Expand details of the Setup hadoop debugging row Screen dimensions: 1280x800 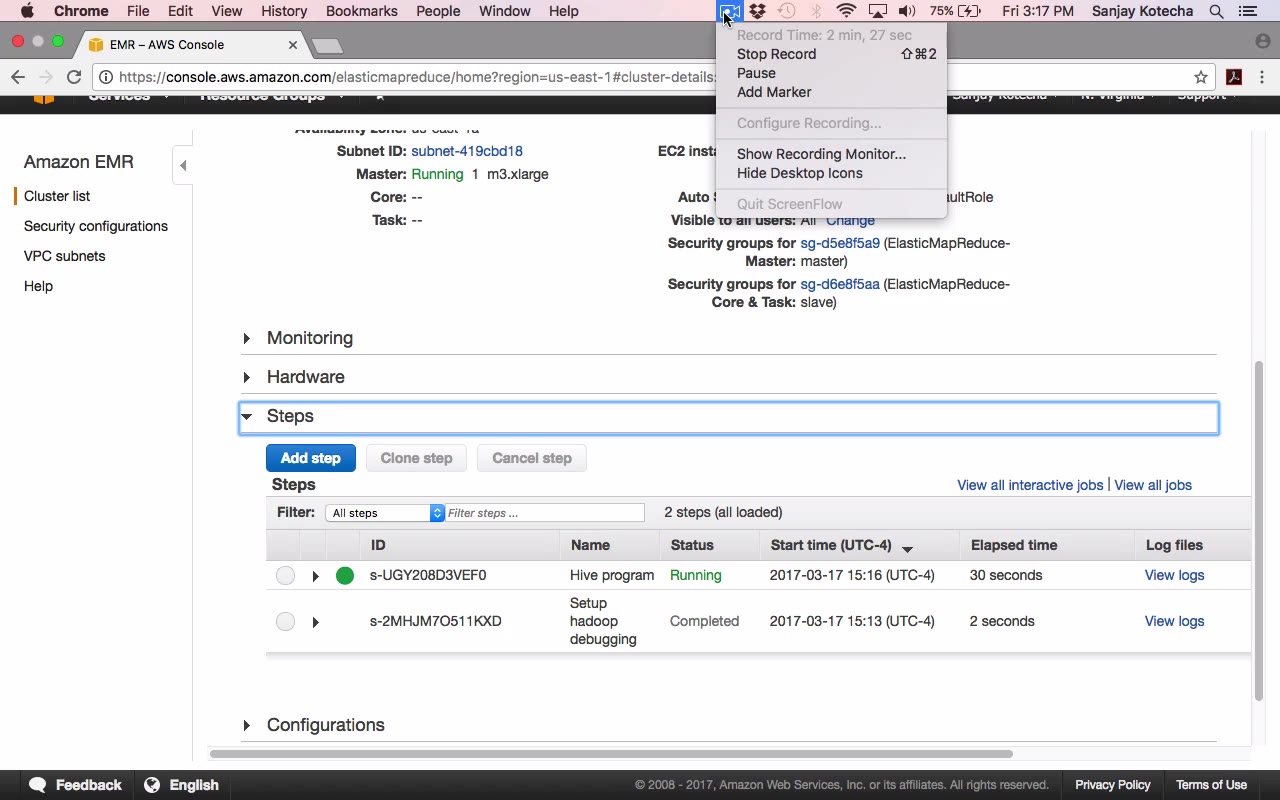click(315, 622)
